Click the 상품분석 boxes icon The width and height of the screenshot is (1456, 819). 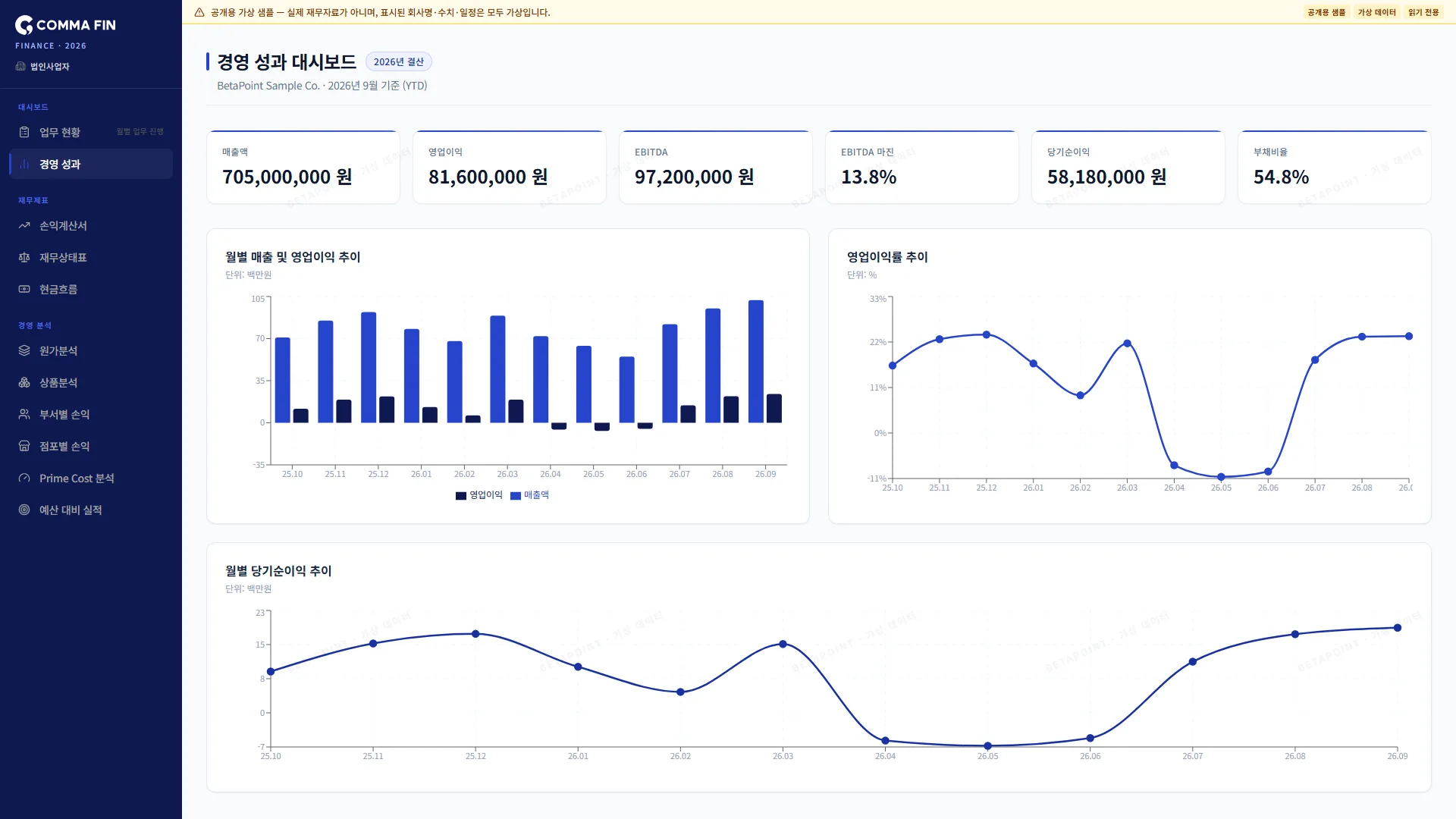(x=24, y=382)
